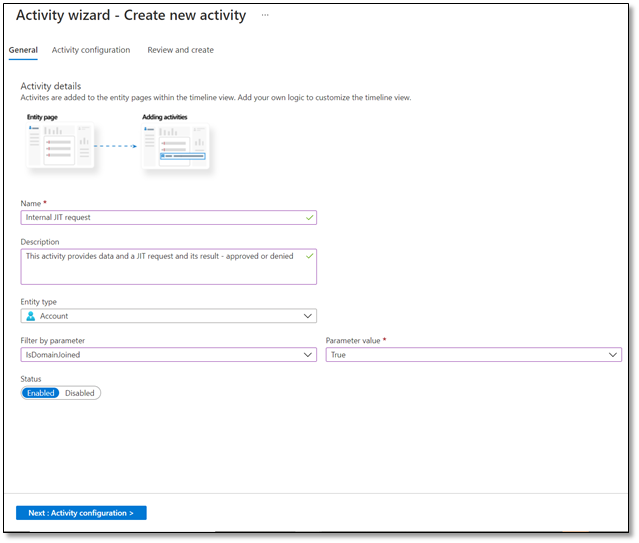Click Next : Activity configuration button
Image resolution: width=639 pixels, height=543 pixels.
point(81,513)
